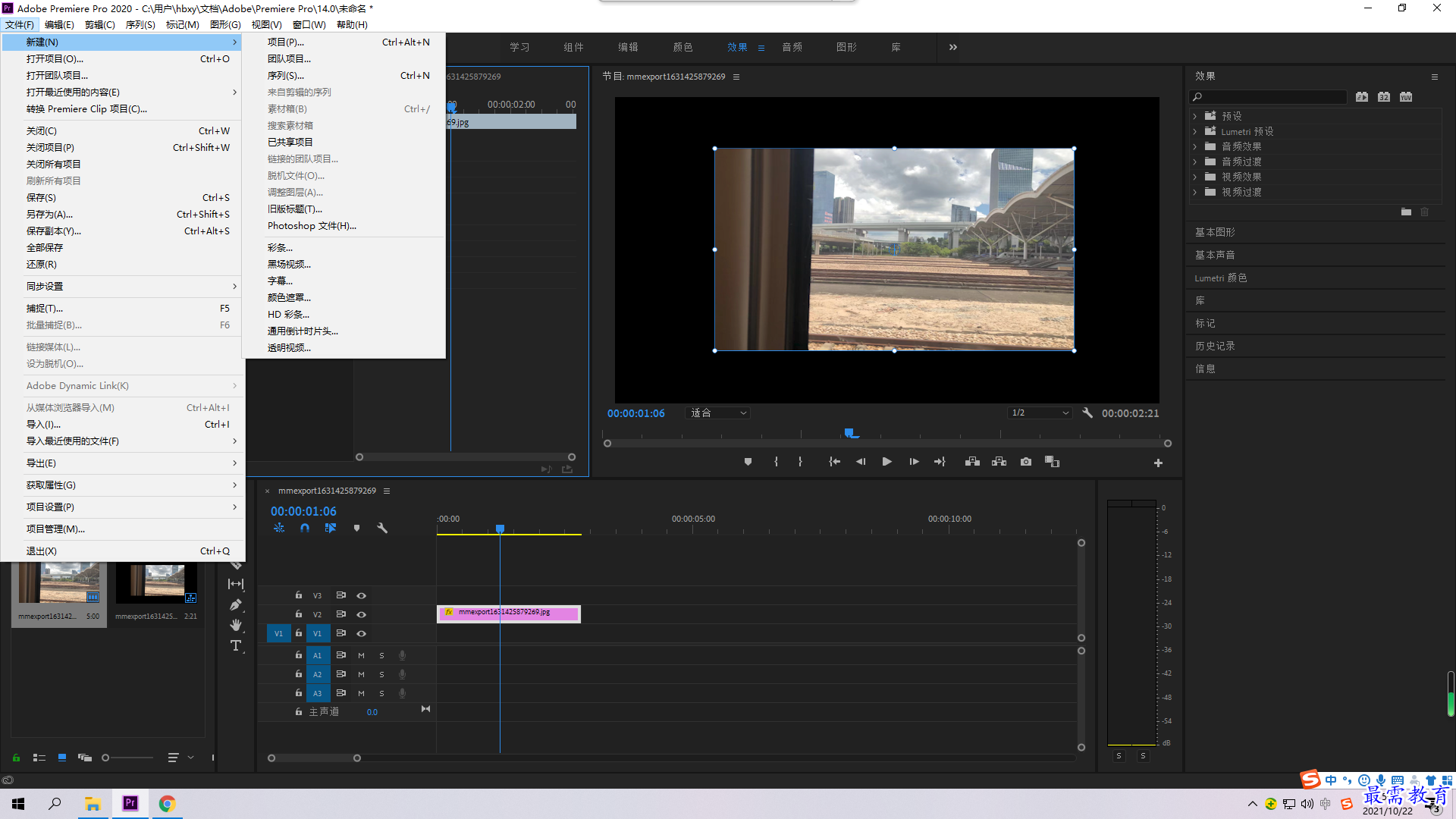Click the Program monitor playhead marker

(849, 432)
